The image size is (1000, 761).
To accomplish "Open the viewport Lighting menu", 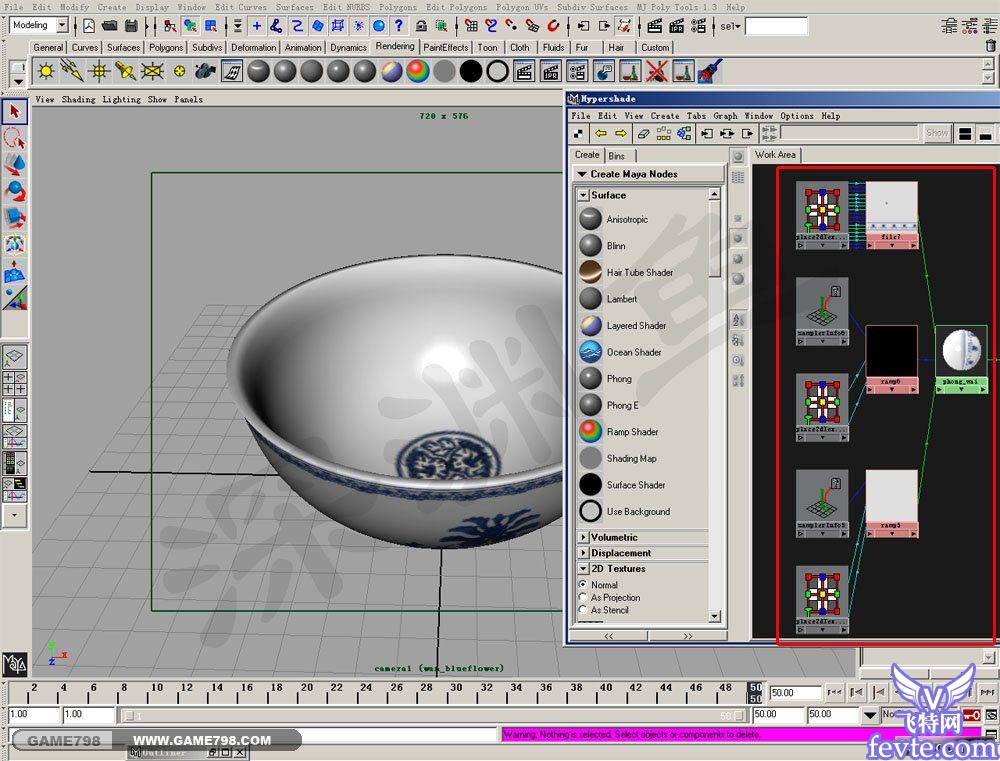I will click(x=122, y=100).
